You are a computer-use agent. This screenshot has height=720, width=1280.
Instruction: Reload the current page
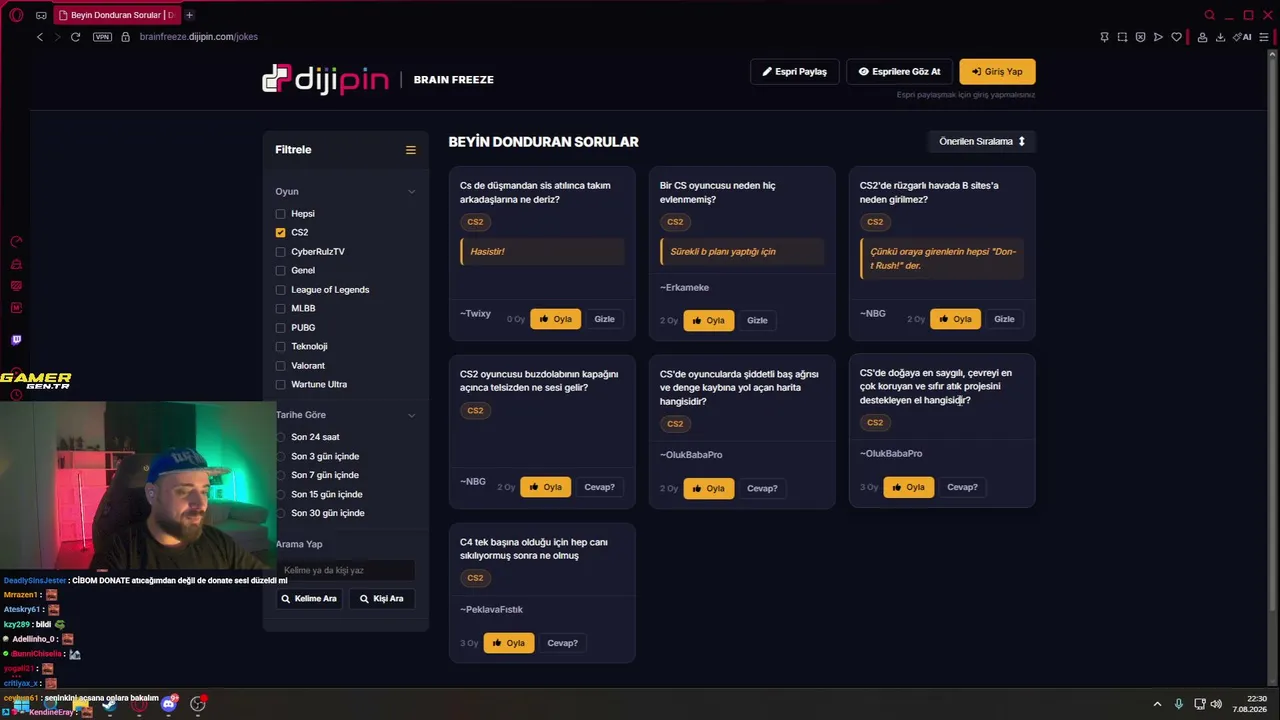(75, 37)
